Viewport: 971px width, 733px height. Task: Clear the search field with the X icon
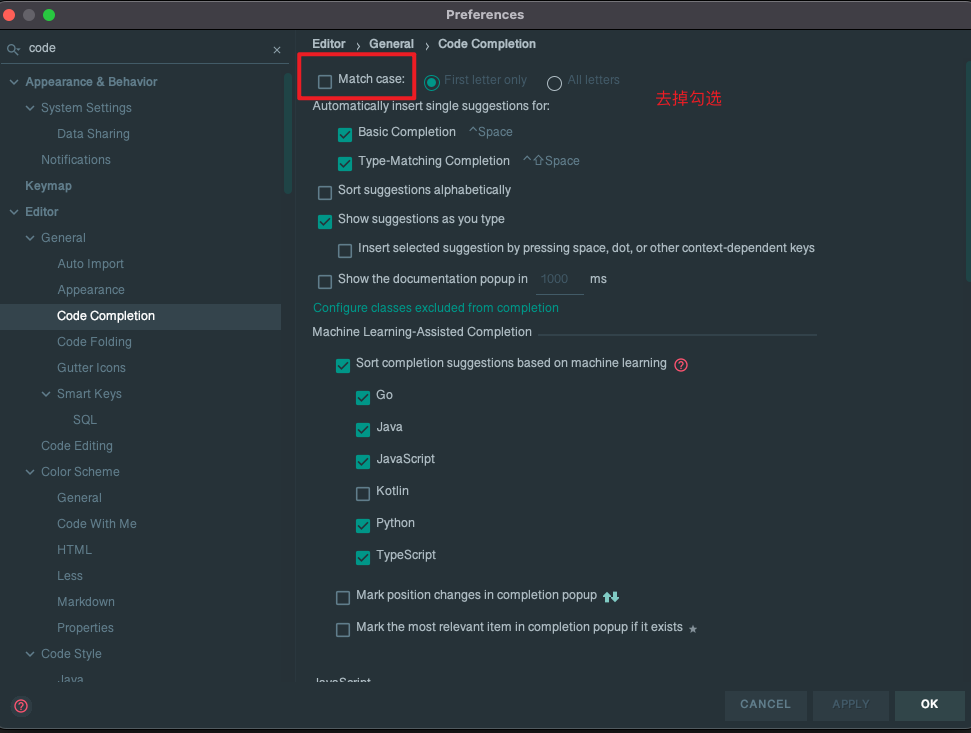277,50
